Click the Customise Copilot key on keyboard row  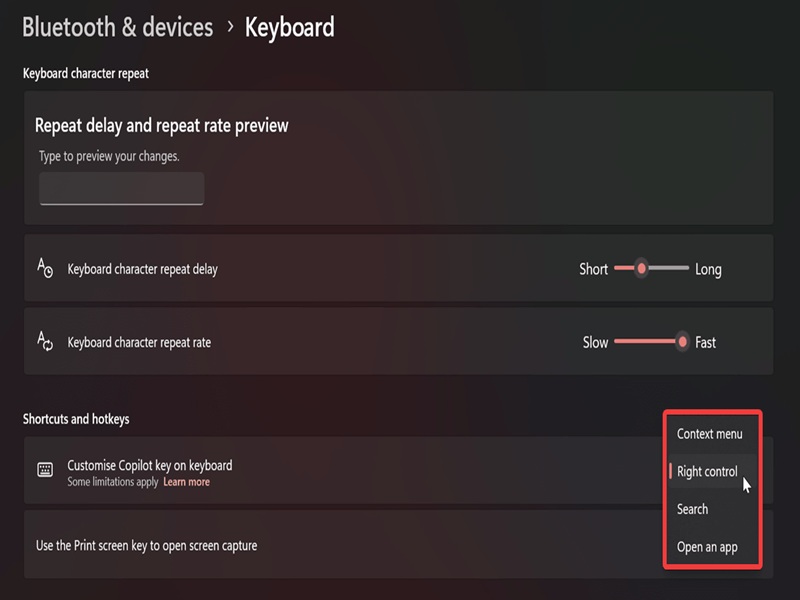(398, 470)
